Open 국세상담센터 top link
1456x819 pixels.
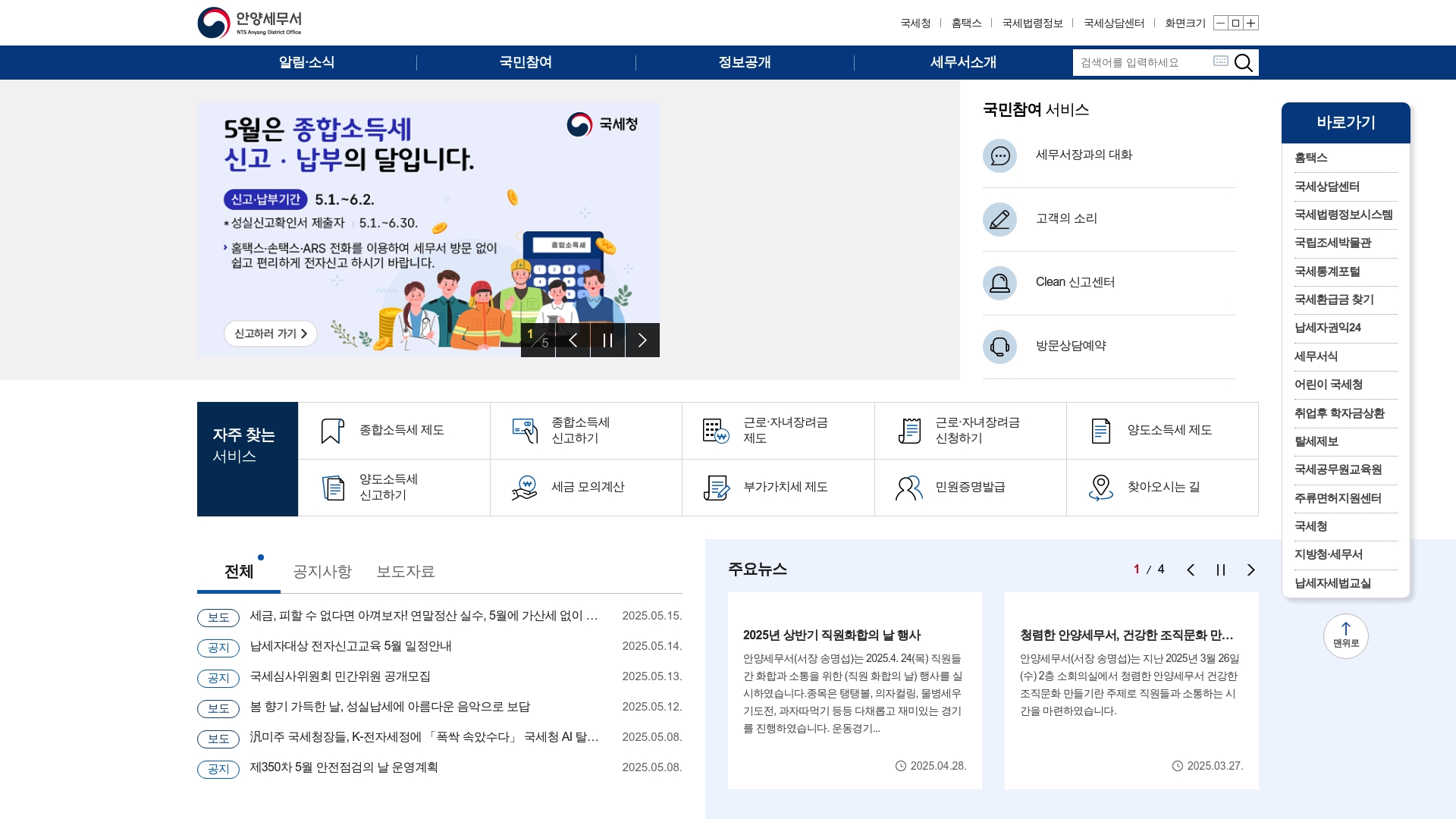click(x=1114, y=24)
